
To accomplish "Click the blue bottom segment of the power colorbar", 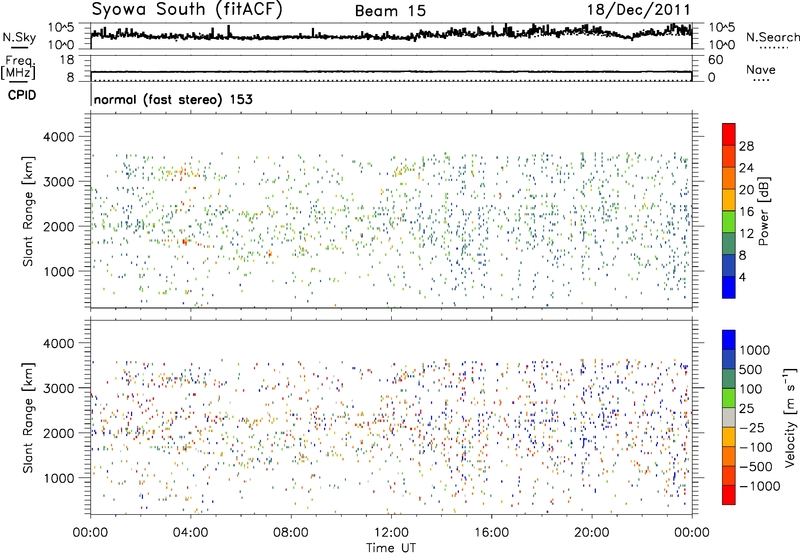I will click(729, 287).
